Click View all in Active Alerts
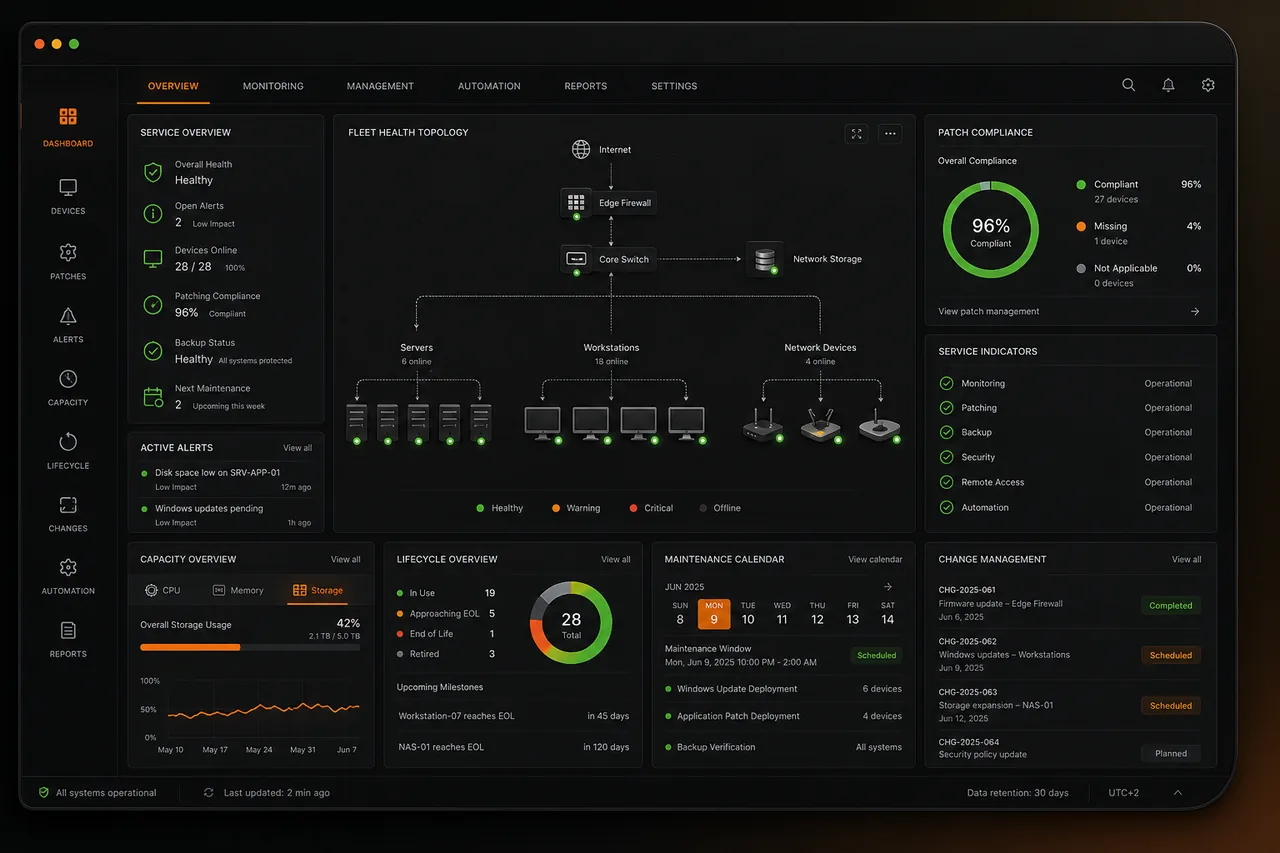The image size is (1280, 853). 297,448
